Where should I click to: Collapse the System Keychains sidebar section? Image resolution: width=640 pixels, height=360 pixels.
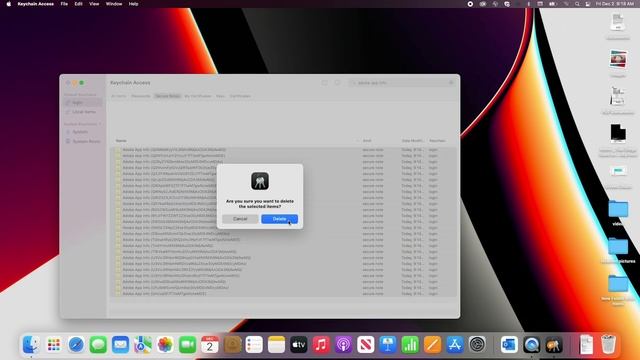point(100,124)
